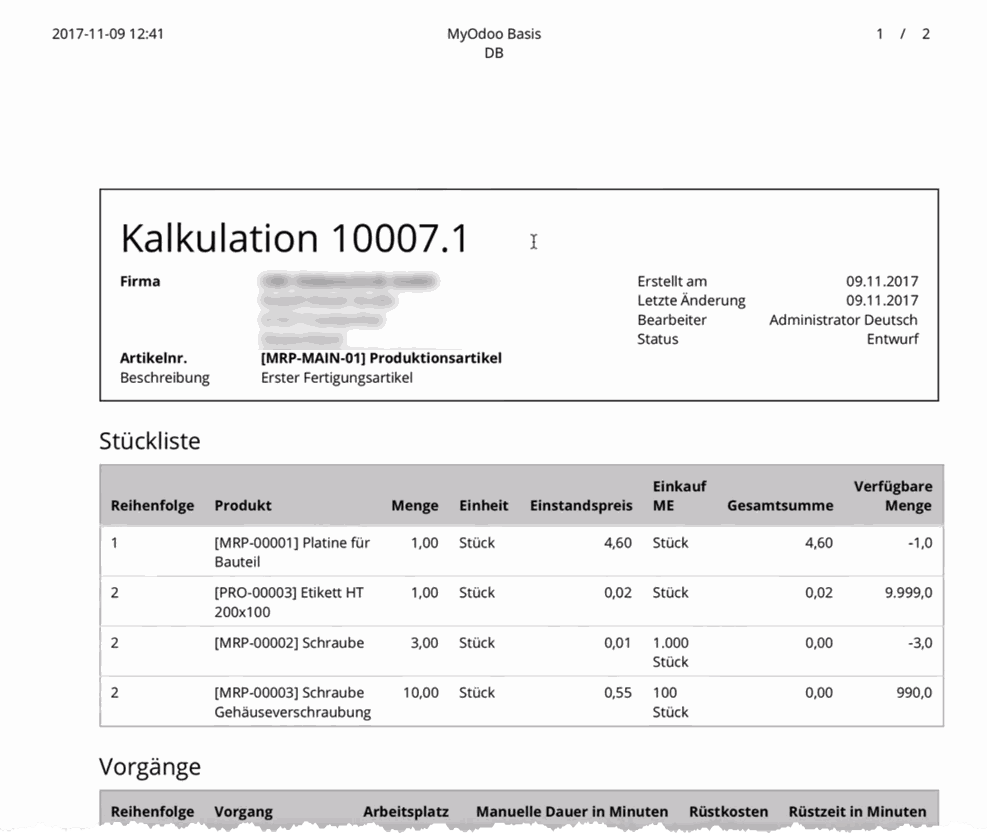Viewport: 987px width, 833px height.
Task: Click the Verfügbare Menge column header
Action: [x=893, y=496]
